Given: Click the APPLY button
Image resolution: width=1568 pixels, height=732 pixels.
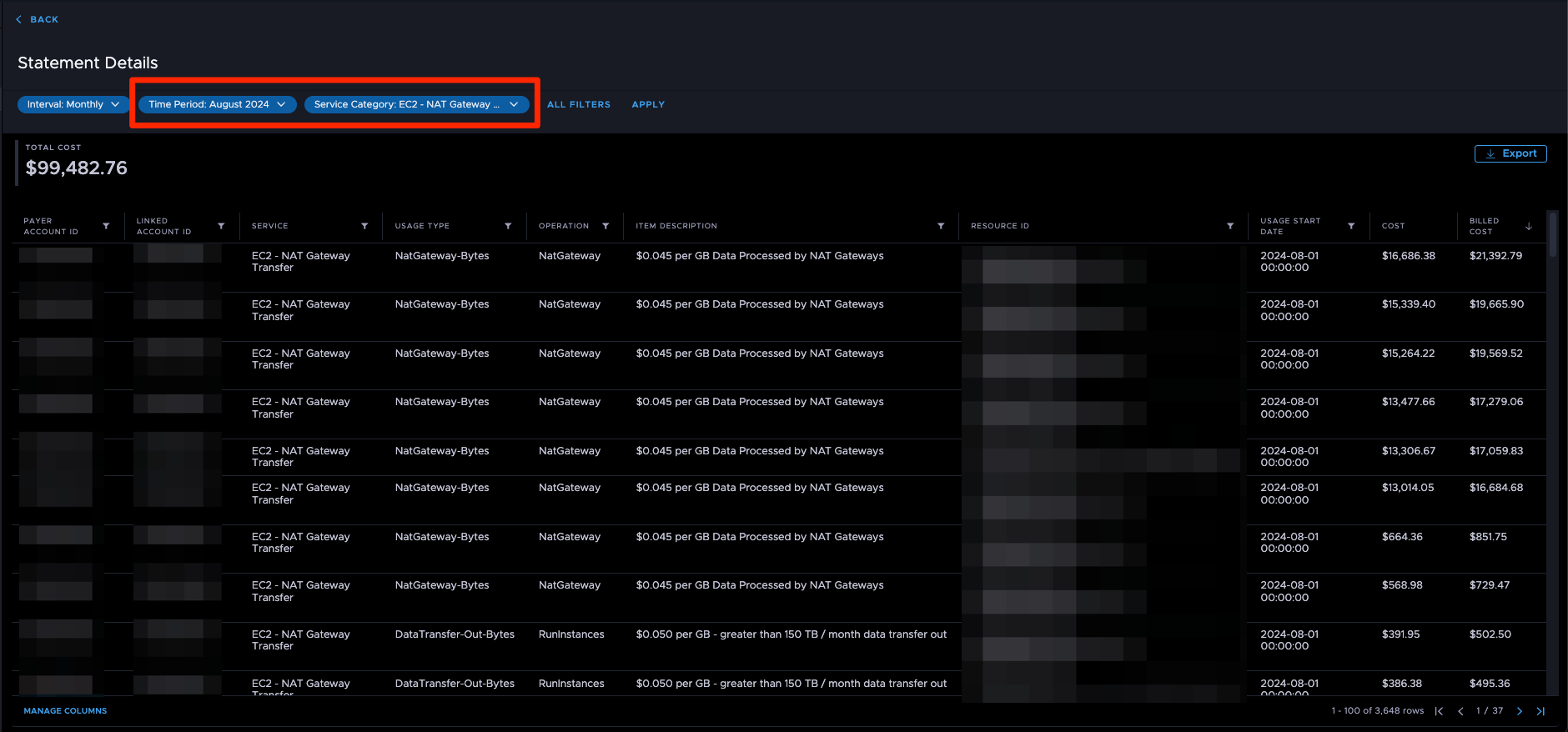Looking at the screenshot, I should pyautogui.click(x=648, y=104).
